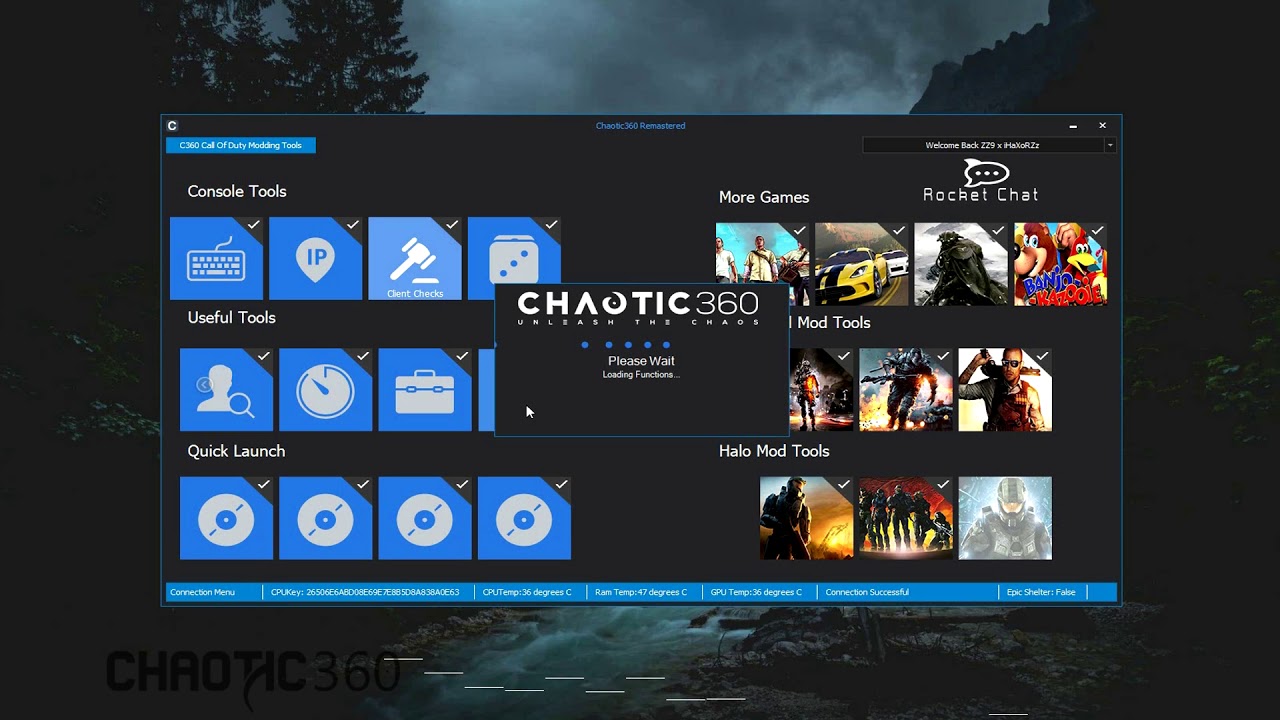Image resolution: width=1280 pixels, height=720 pixels.
Task: Click the Quick Launch section heading
Action: (x=236, y=451)
